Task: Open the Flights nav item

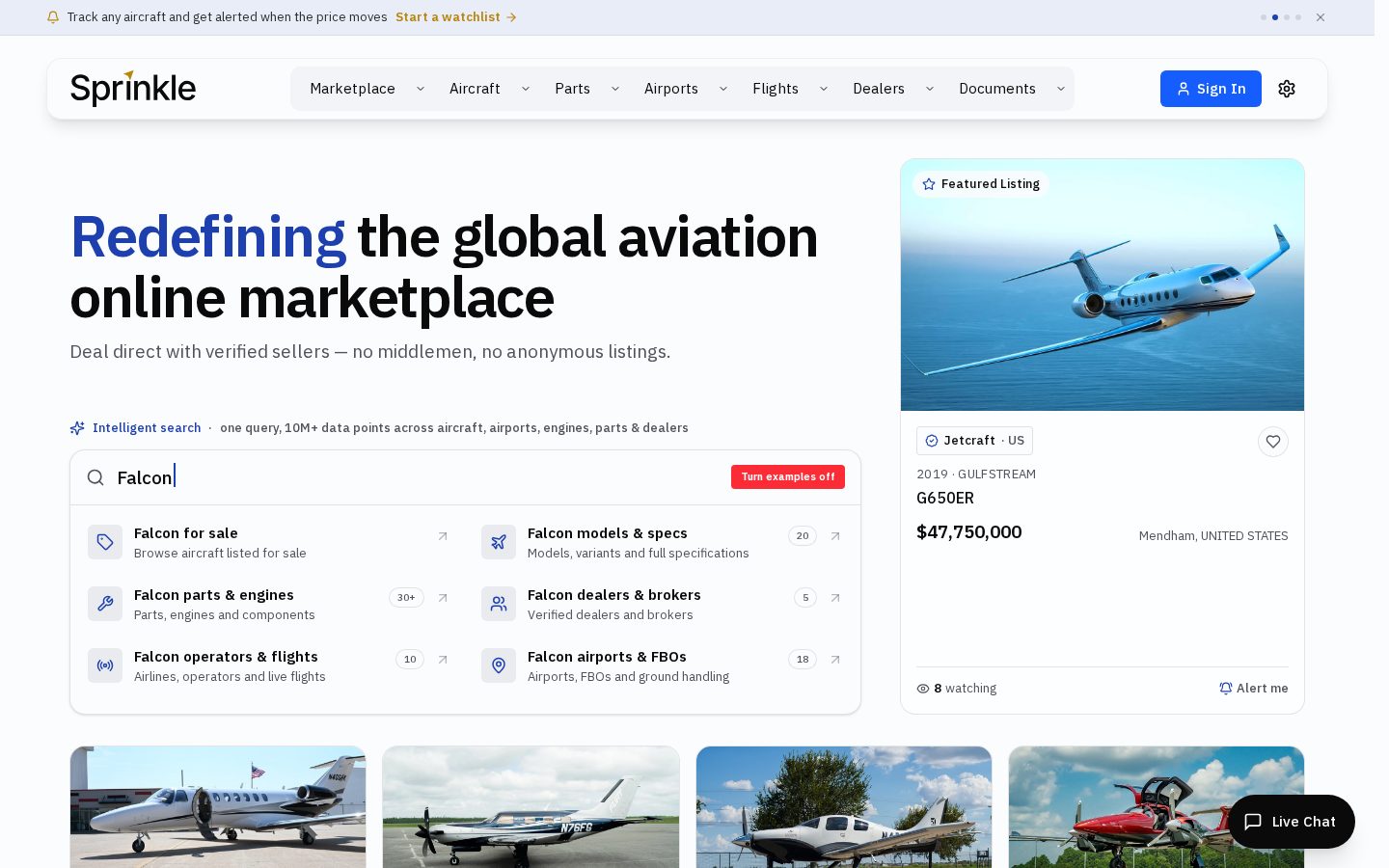Action: (x=776, y=89)
